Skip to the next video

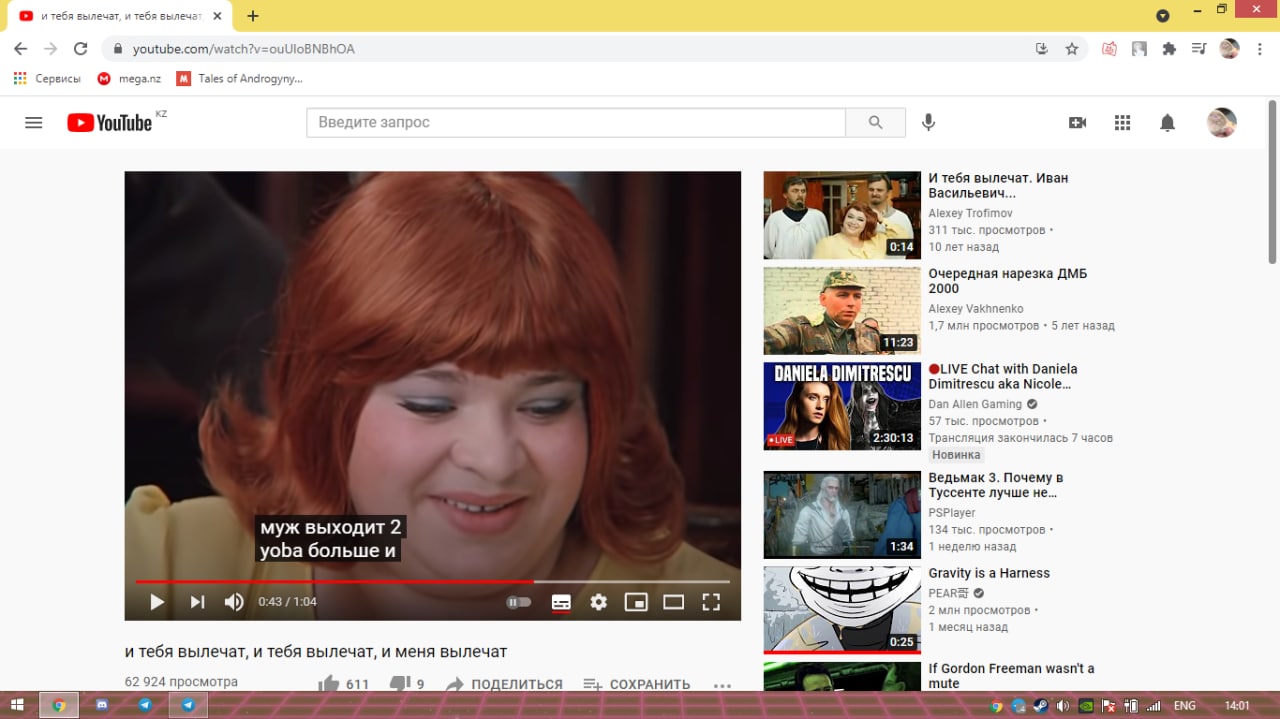(x=197, y=601)
